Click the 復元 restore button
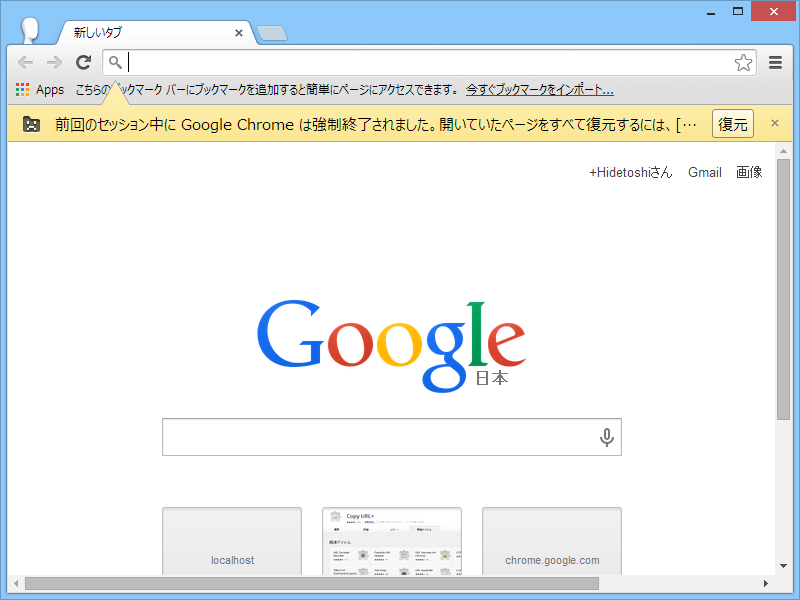Screen dimensions: 800x600 click(733, 124)
